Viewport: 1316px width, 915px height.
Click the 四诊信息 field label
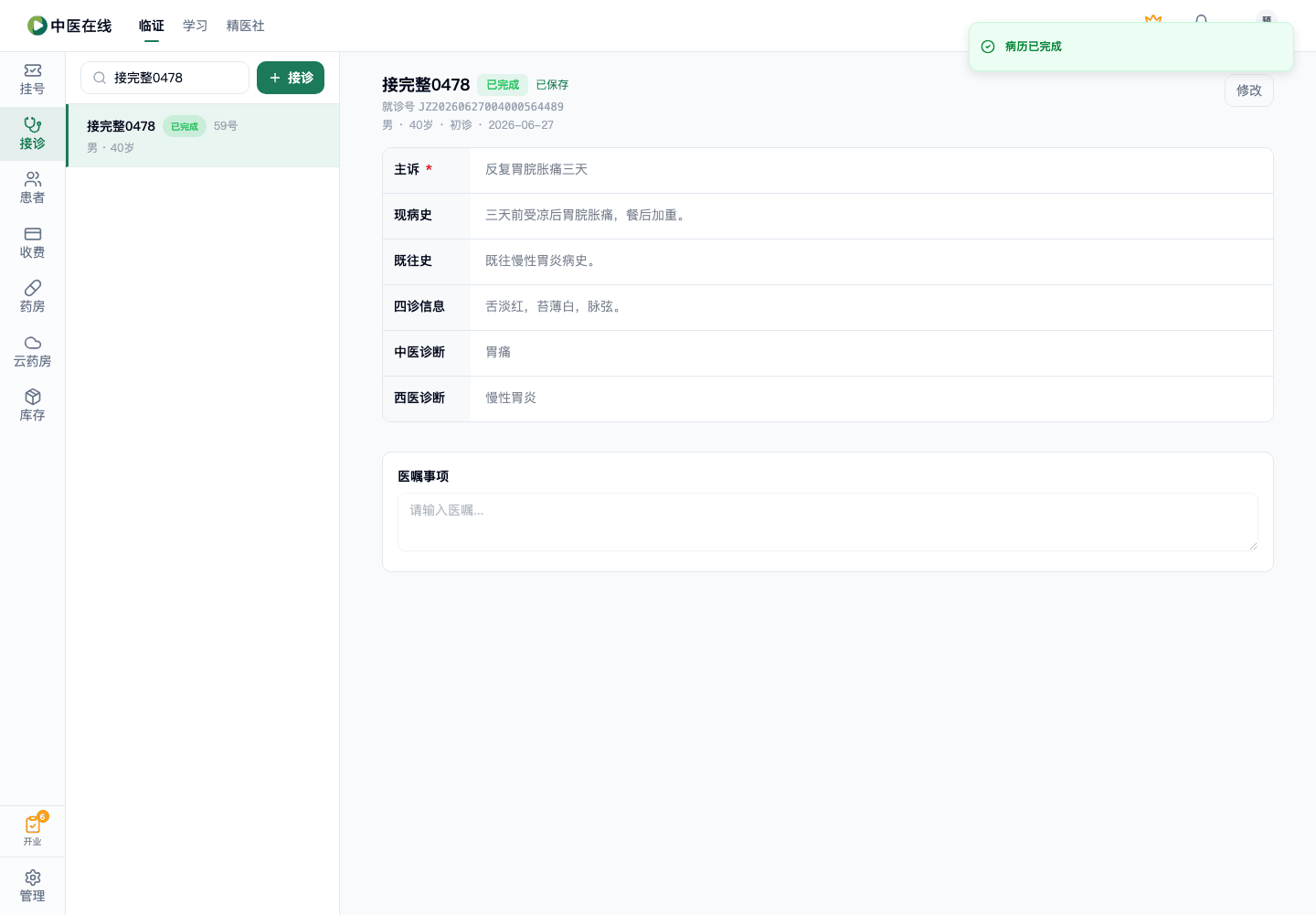tap(419, 307)
